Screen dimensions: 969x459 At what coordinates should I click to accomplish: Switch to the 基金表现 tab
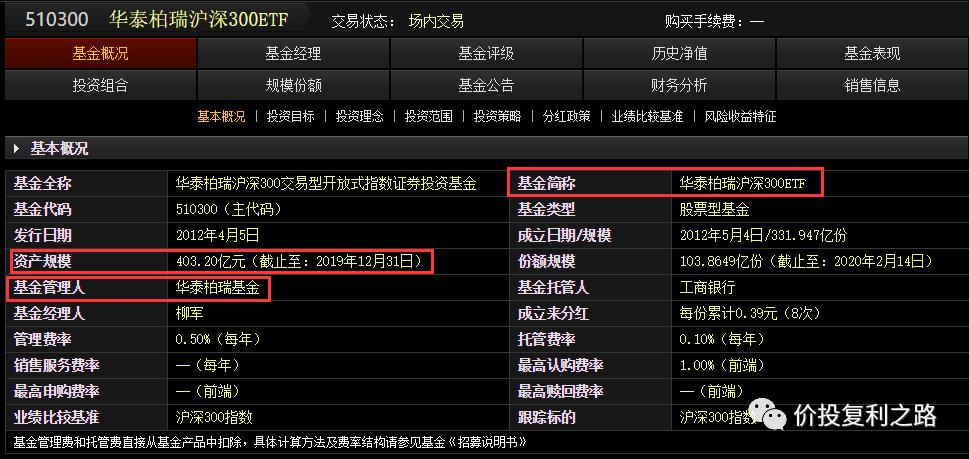coord(872,53)
